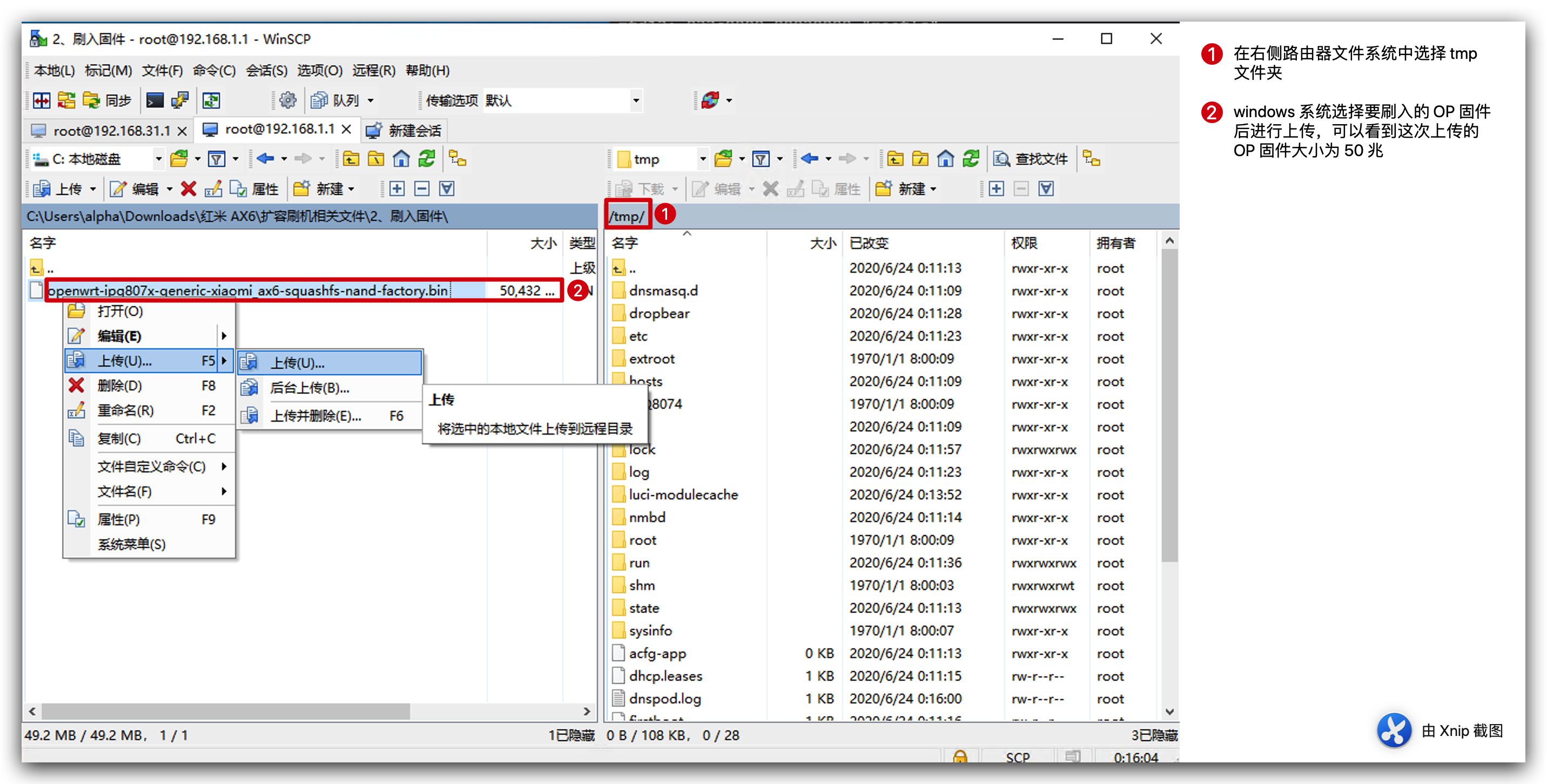Click the session disconnect icon on the main toolbar
The image size is (1547, 784).
pos(710,100)
